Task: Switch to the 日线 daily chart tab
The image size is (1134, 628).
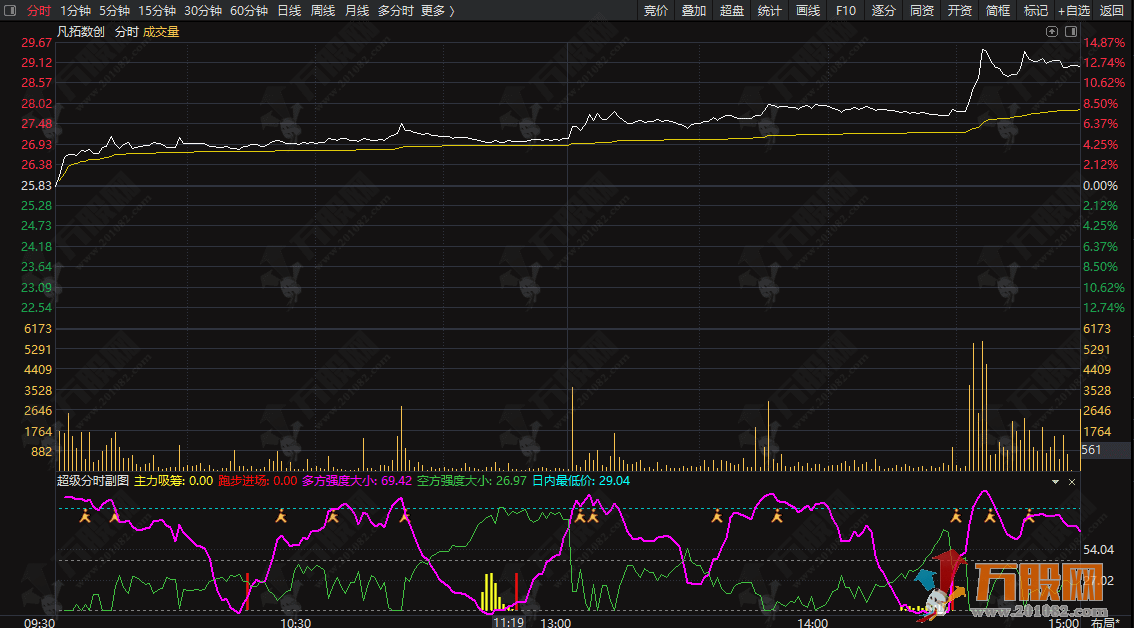Action: click(288, 10)
